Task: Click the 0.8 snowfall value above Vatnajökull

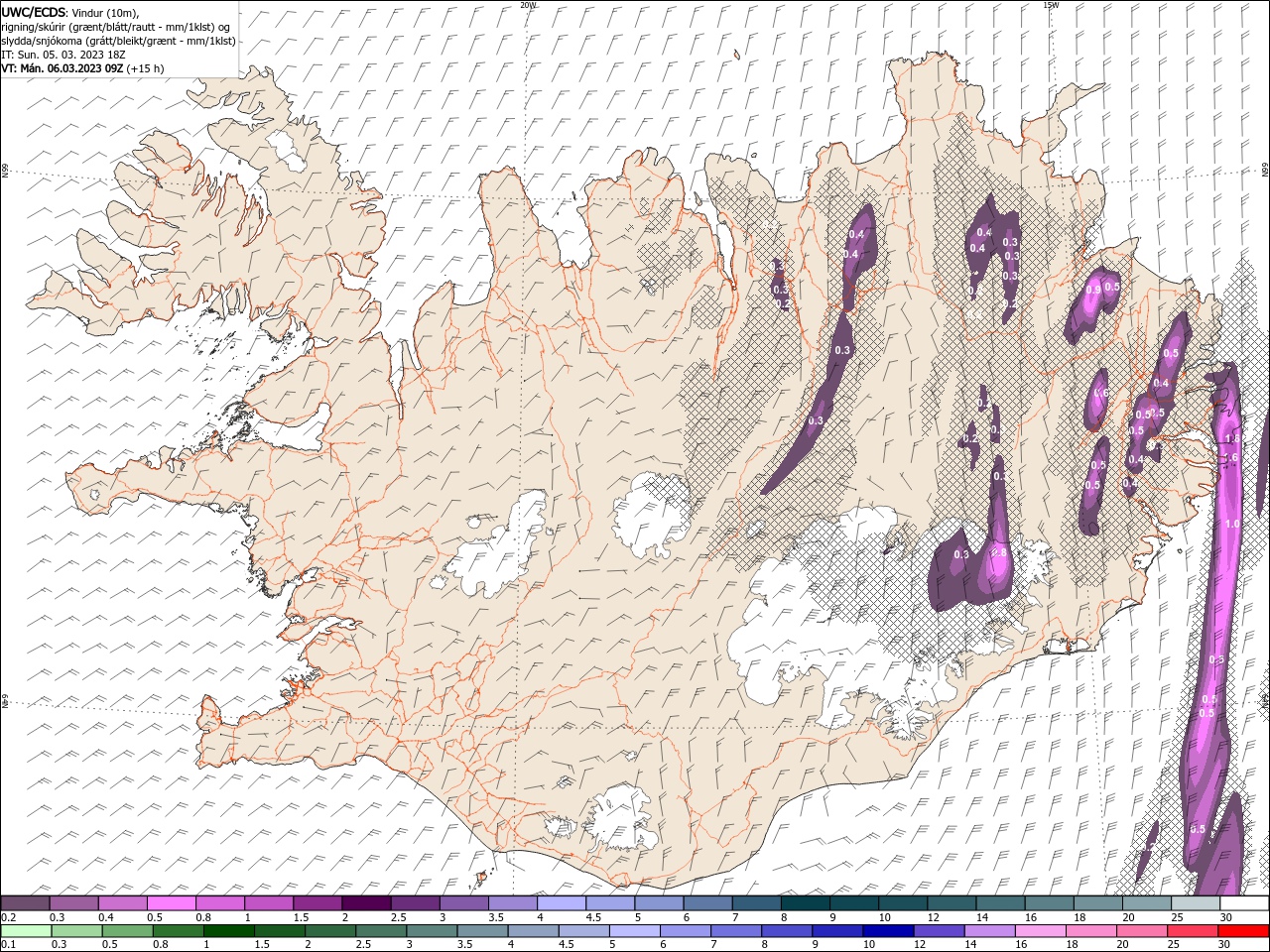Action: [x=999, y=552]
